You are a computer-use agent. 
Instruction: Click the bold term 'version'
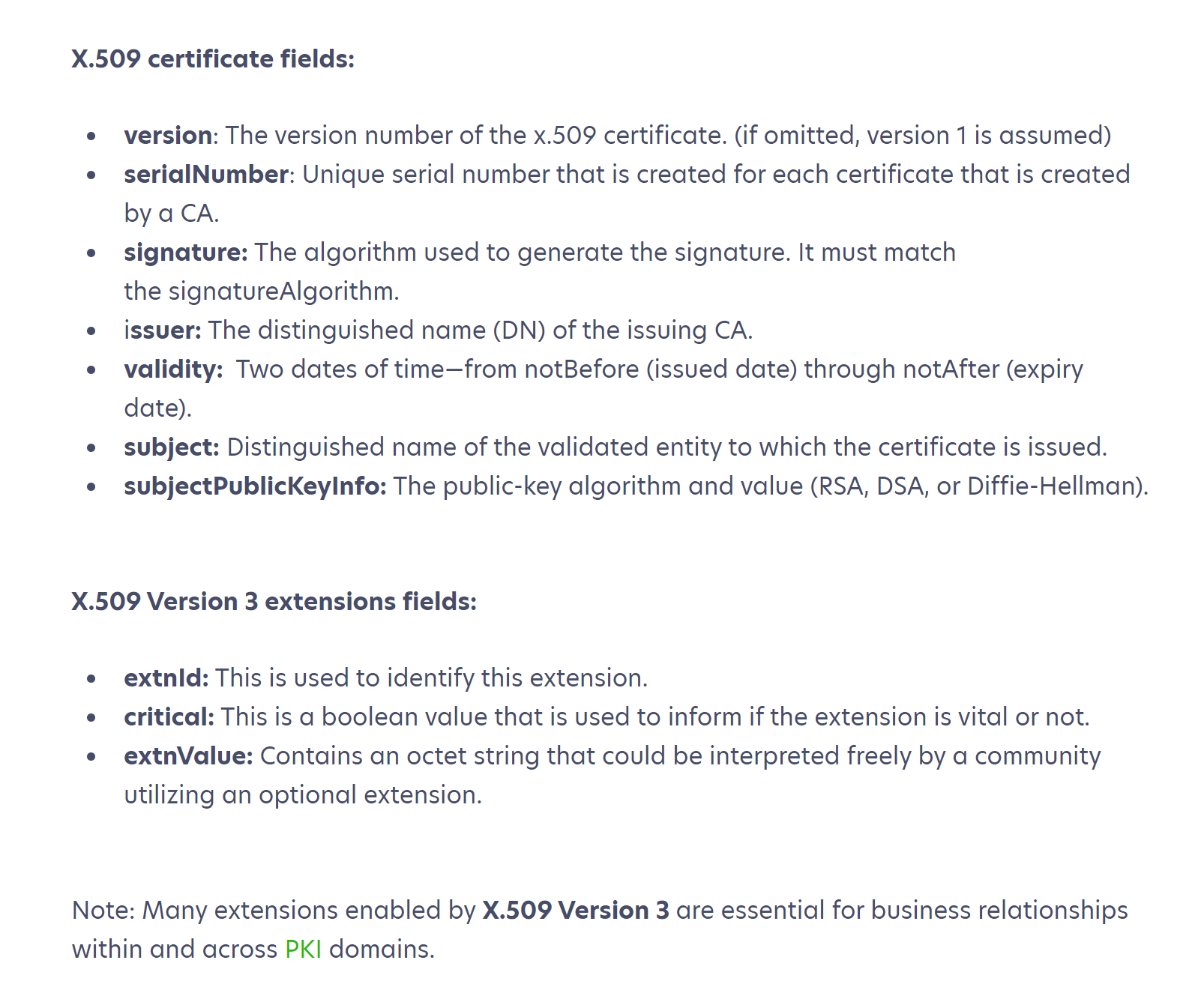tap(168, 135)
